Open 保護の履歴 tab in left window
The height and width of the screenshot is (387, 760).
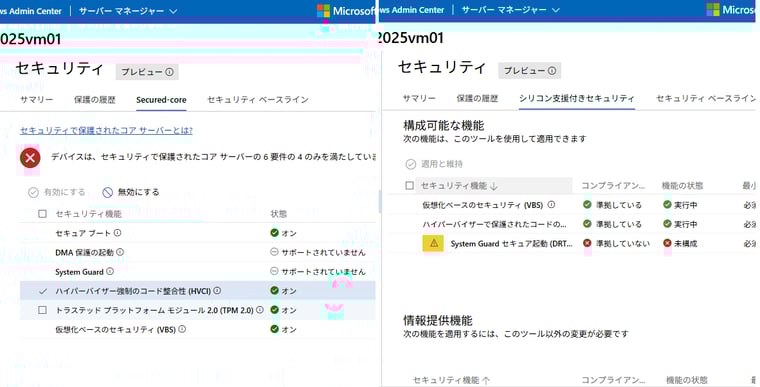coord(95,99)
